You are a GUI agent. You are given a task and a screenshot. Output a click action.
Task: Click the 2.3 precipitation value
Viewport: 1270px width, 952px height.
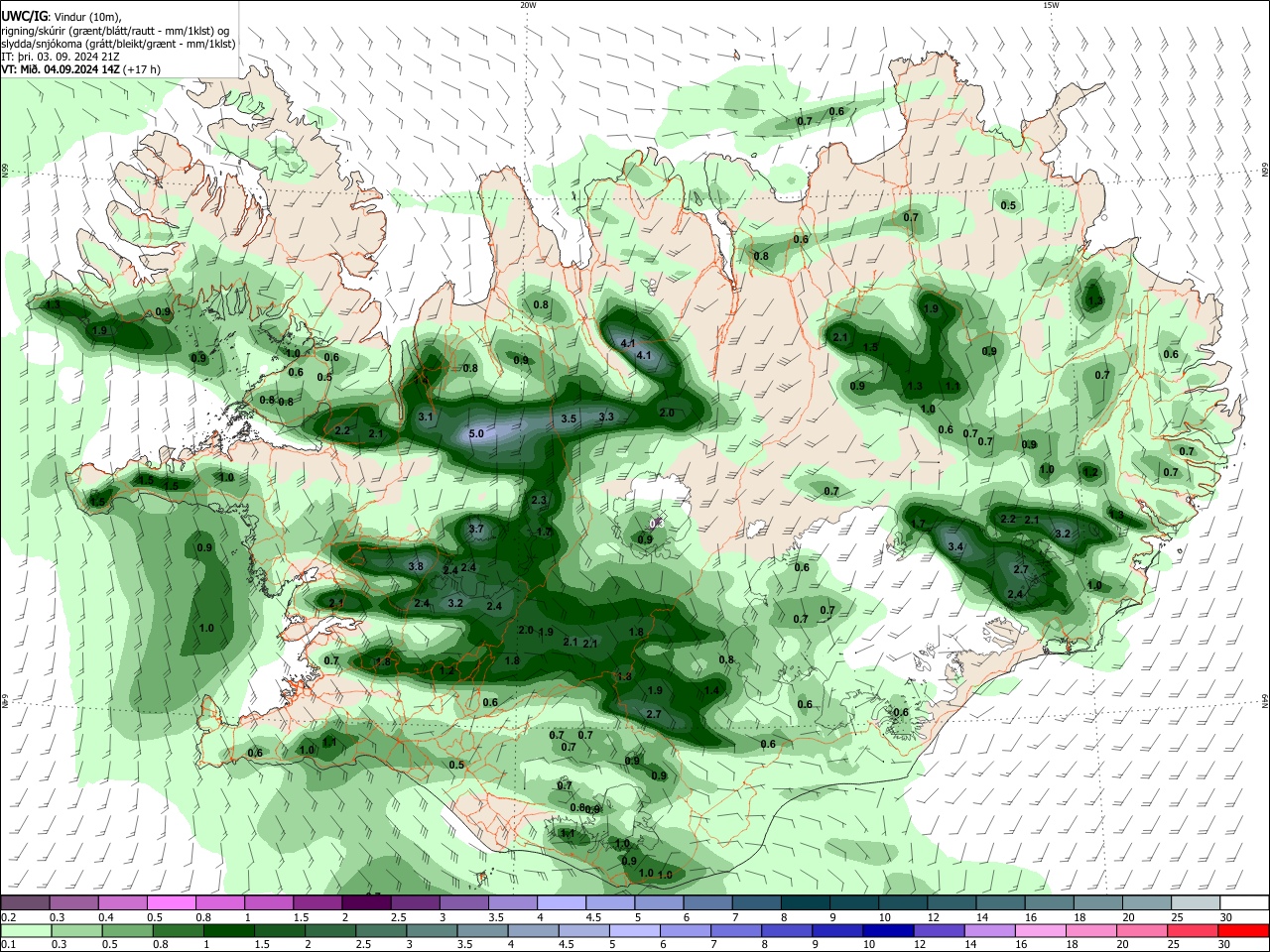tap(540, 500)
